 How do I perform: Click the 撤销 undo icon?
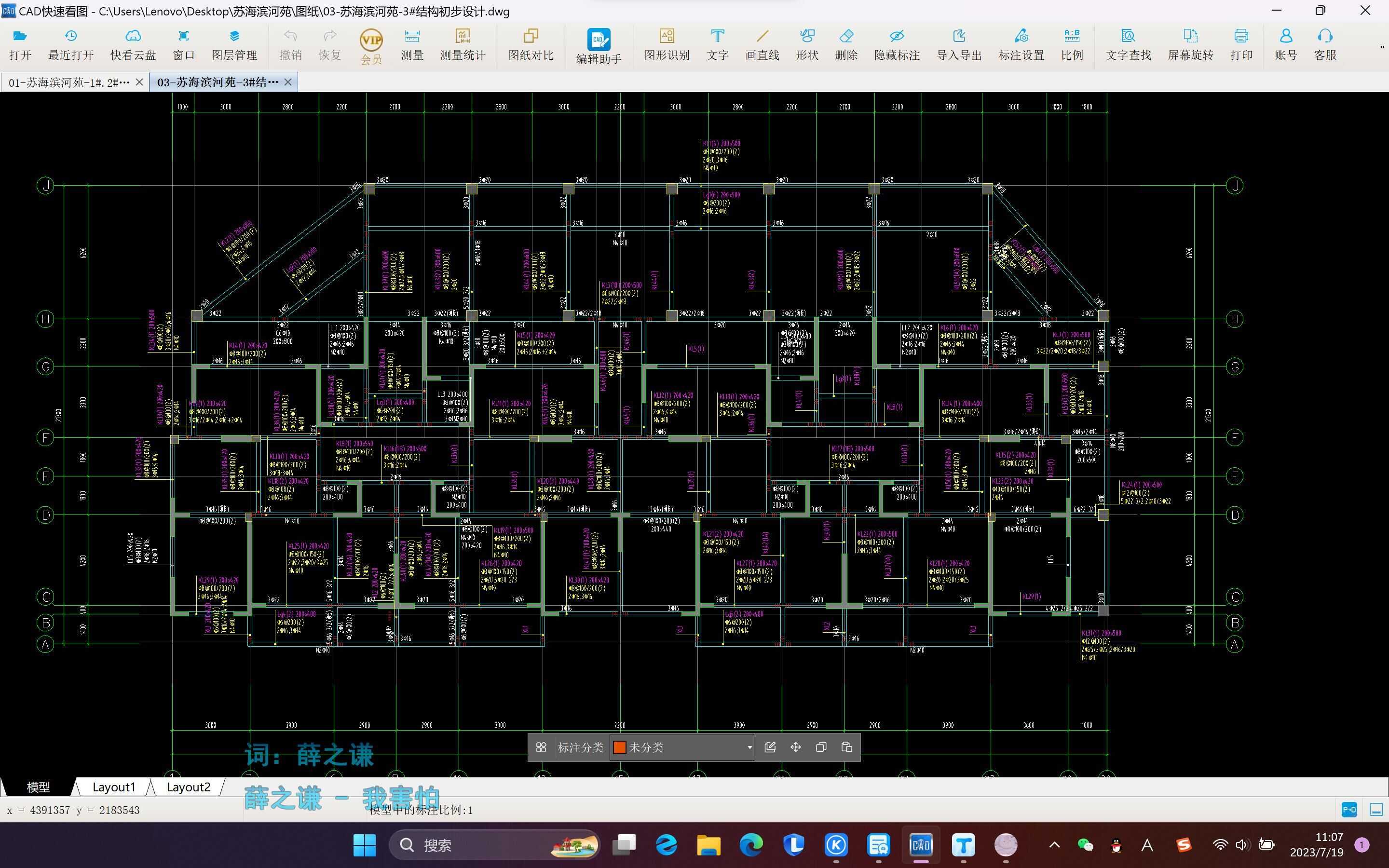(x=290, y=45)
